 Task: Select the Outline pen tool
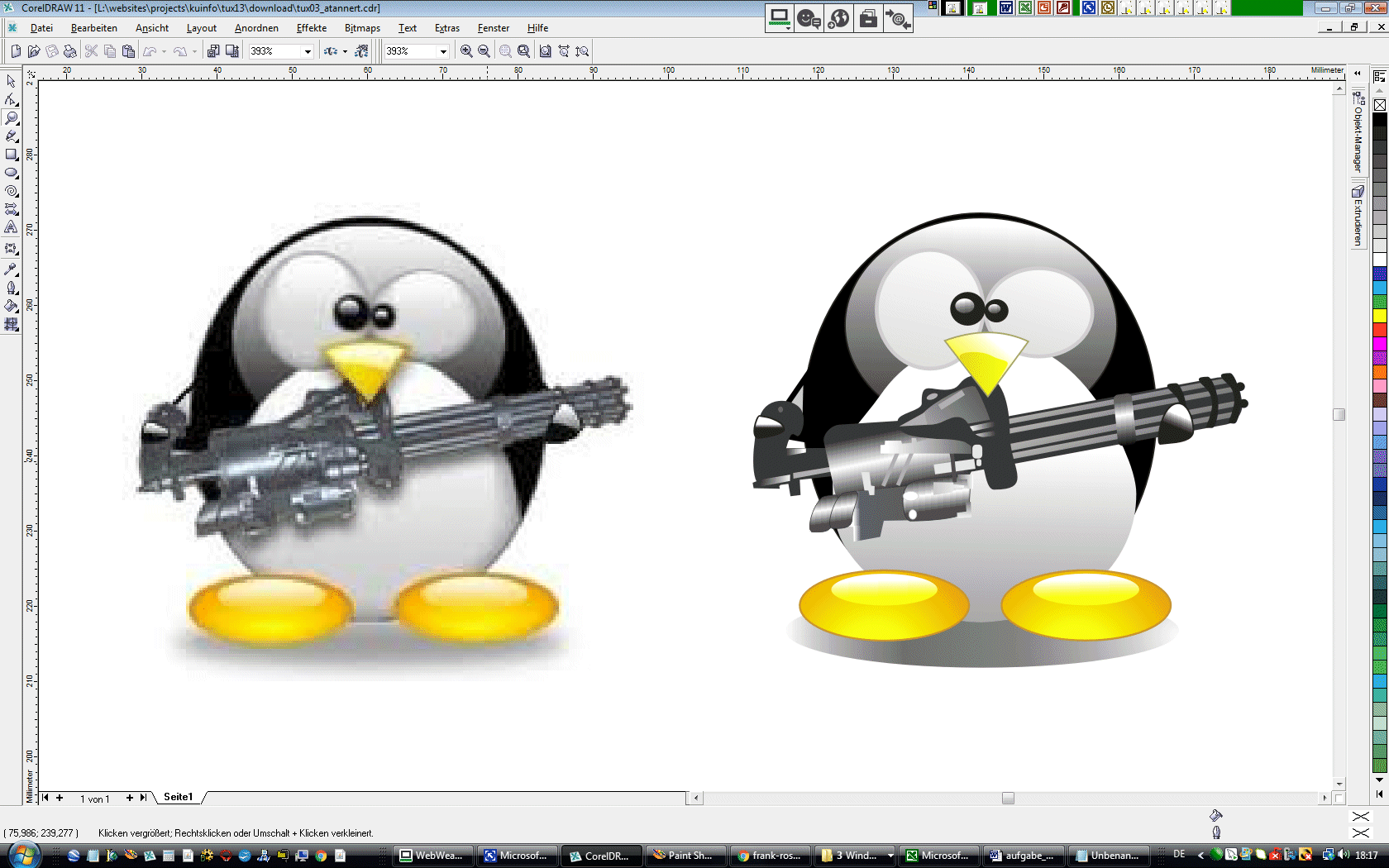(11, 288)
